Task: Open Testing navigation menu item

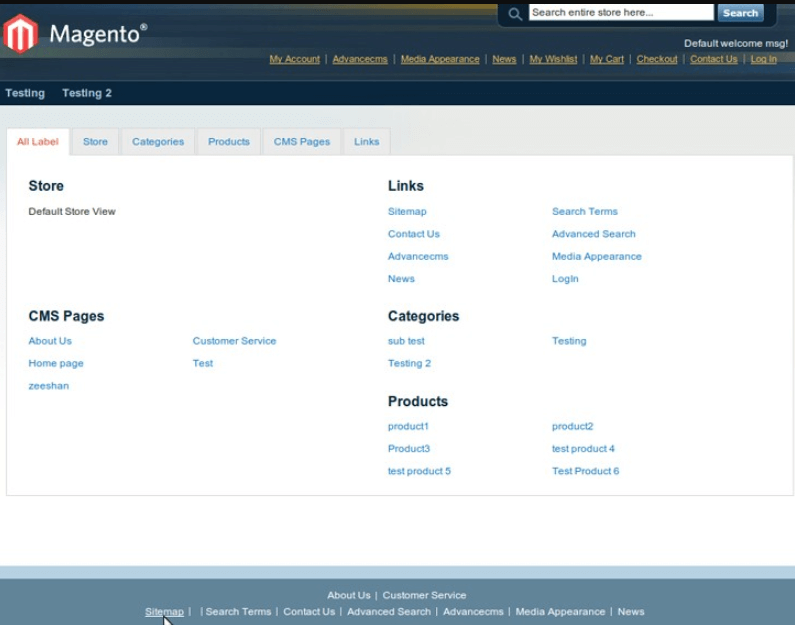Action: (25, 93)
